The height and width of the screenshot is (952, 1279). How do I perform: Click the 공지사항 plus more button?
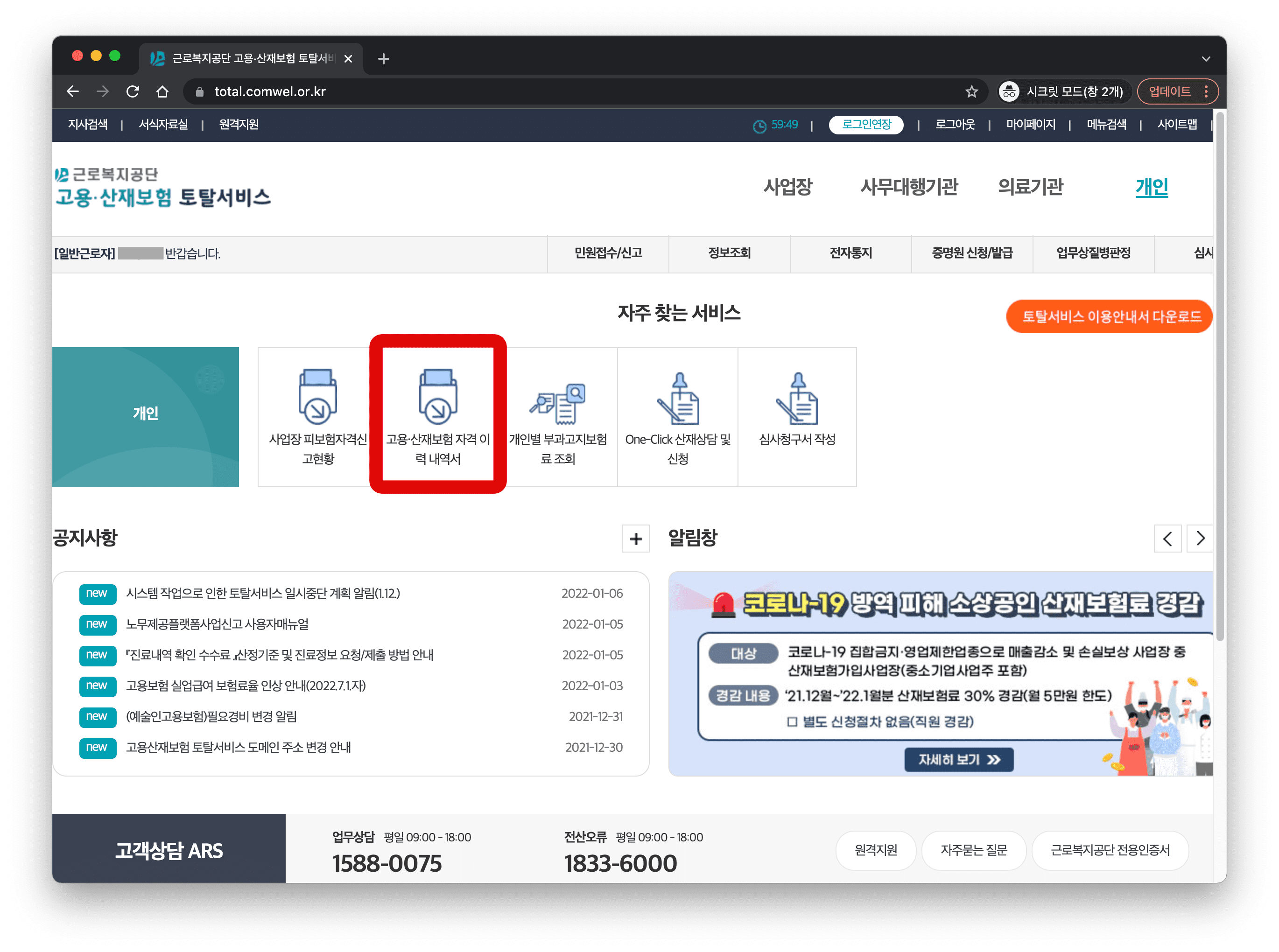pyautogui.click(x=635, y=539)
